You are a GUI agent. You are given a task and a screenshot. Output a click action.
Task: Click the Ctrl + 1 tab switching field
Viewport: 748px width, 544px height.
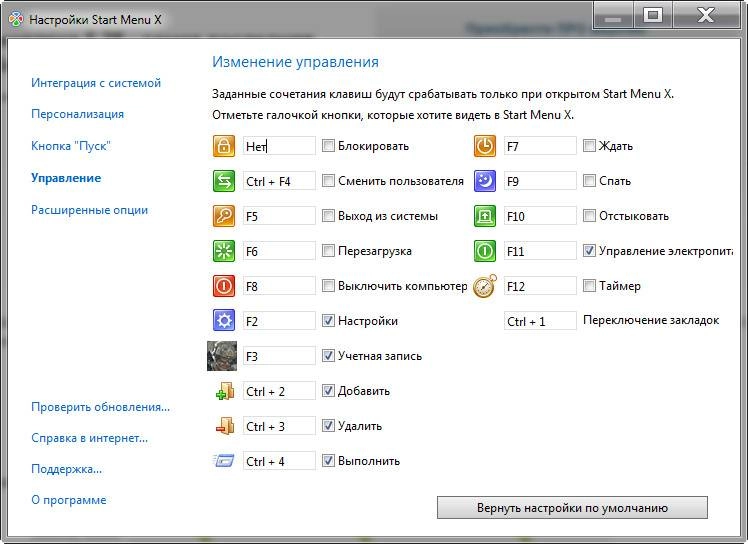pyautogui.click(x=540, y=321)
